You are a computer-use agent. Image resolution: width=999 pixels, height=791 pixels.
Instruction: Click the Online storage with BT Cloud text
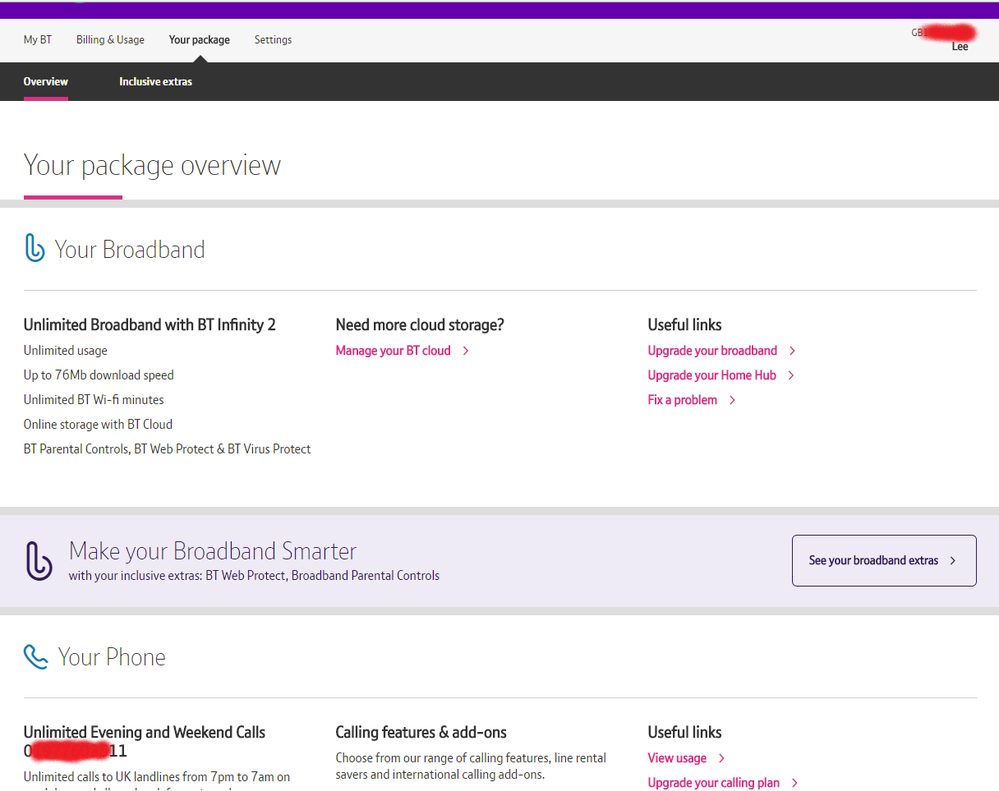[x=98, y=424]
